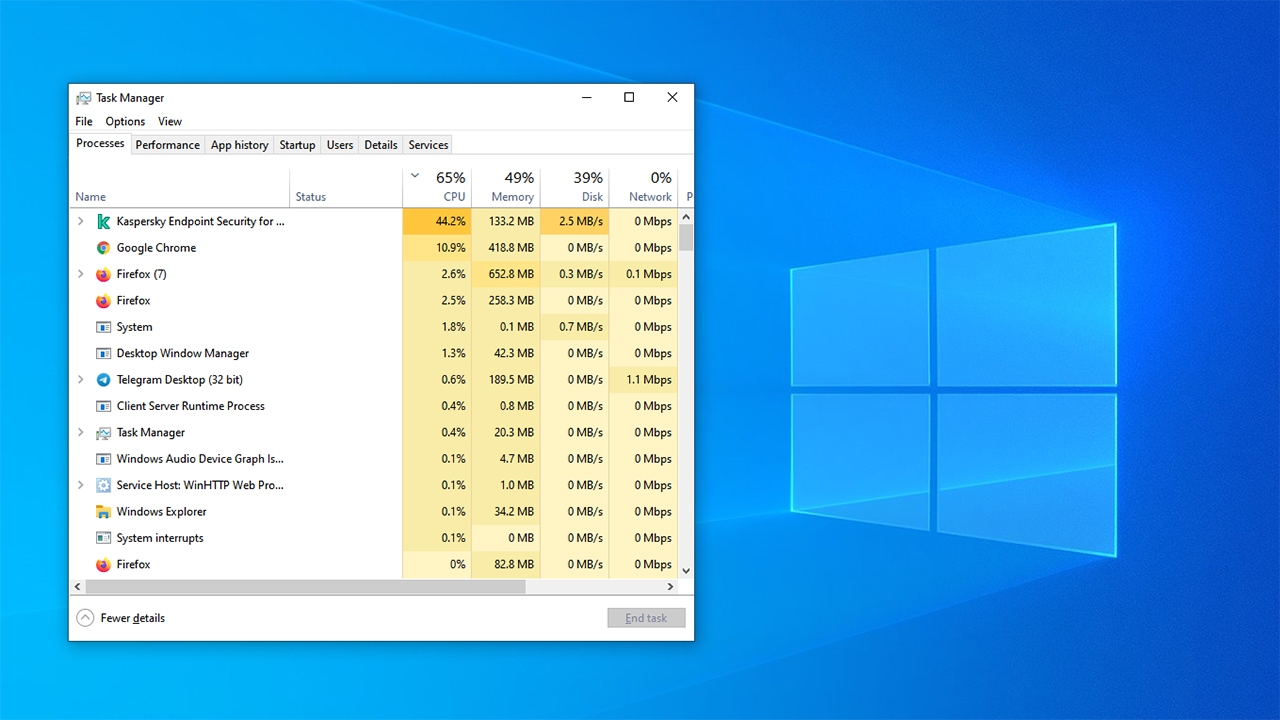Screen dimensions: 1280x720
Task: Click the 0.7 MB/s disk value for System
Action: click(581, 327)
